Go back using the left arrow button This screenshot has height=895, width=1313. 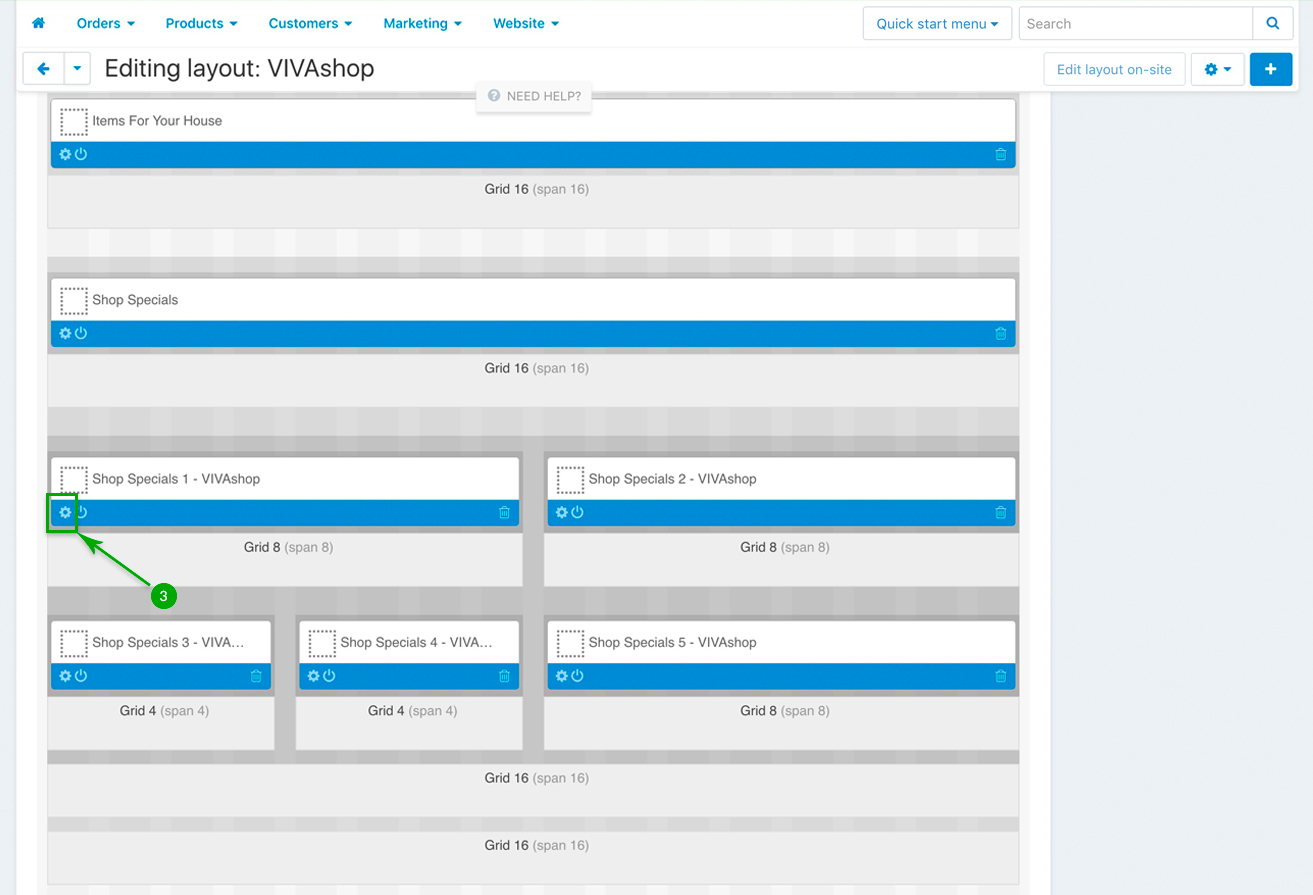pos(43,69)
